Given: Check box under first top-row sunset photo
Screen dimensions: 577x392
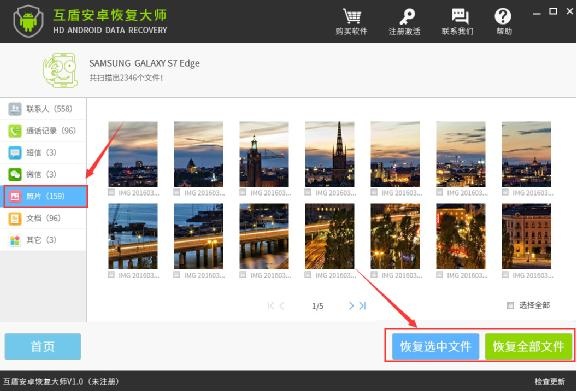Looking at the screenshot, I should click(111, 192).
